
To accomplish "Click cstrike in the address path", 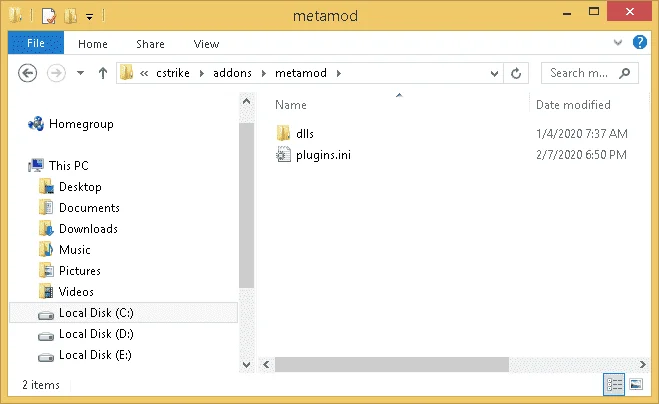I will tap(173, 73).
